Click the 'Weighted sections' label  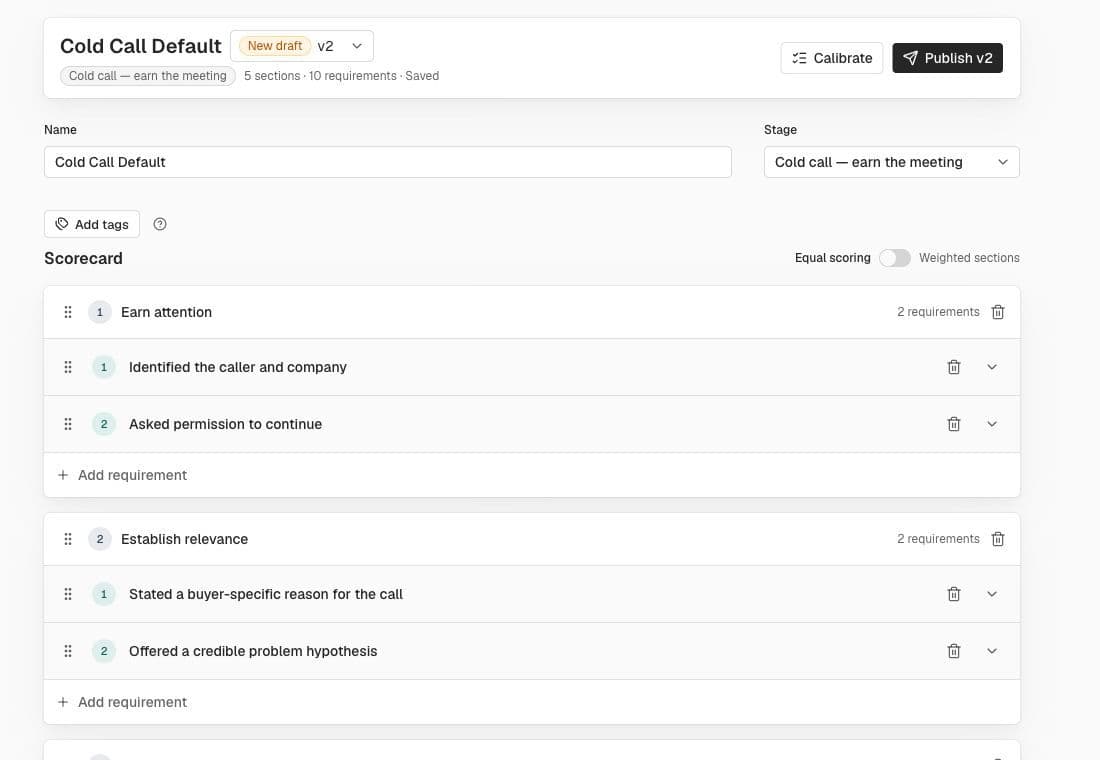969,258
